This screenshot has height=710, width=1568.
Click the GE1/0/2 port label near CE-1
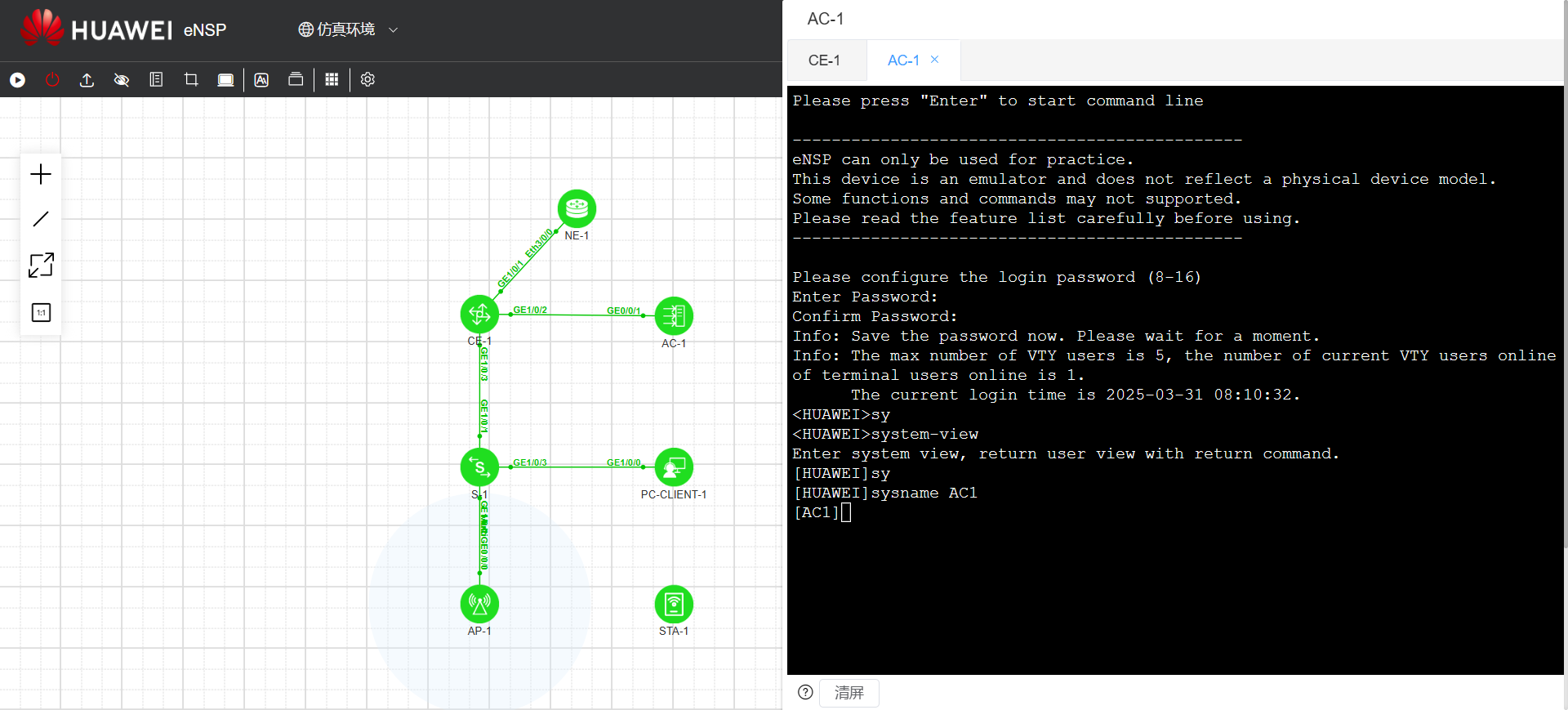click(x=530, y=310)
